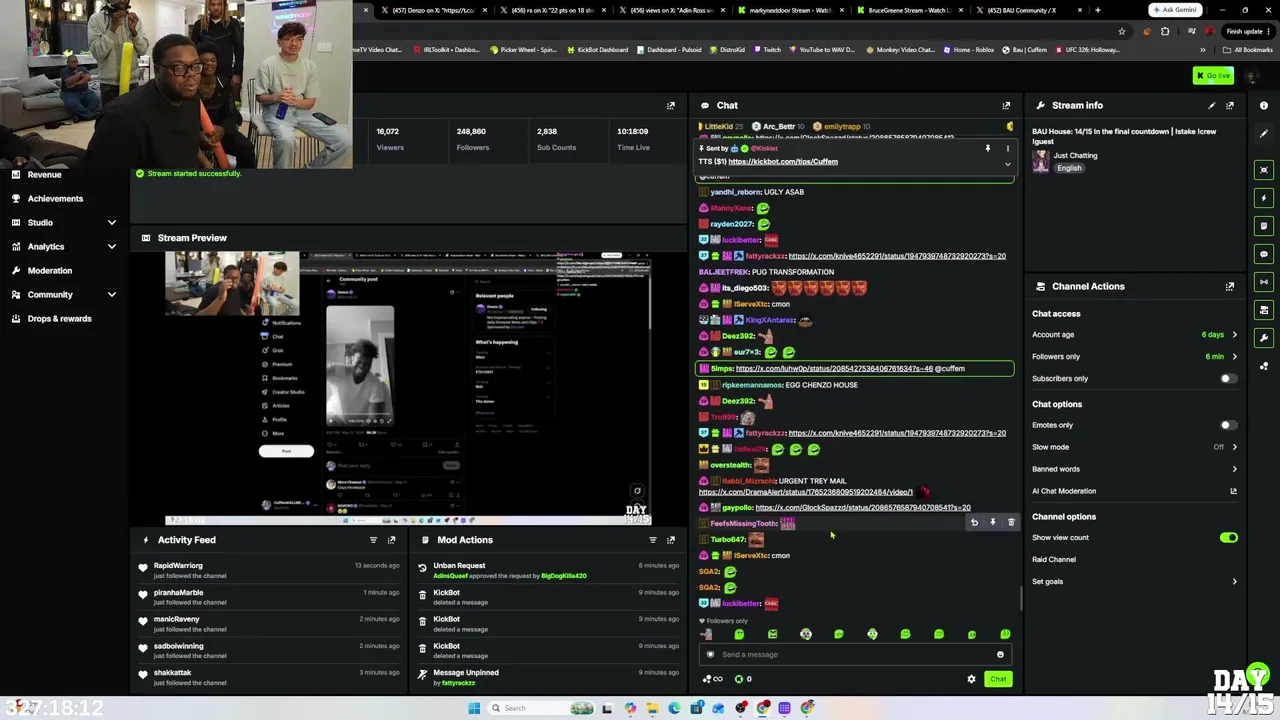Open the info icon in right sidebar

tap(1264, 105)
